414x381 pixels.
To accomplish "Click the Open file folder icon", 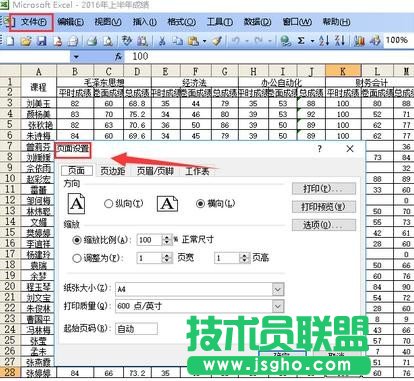I will coord(26,41).
